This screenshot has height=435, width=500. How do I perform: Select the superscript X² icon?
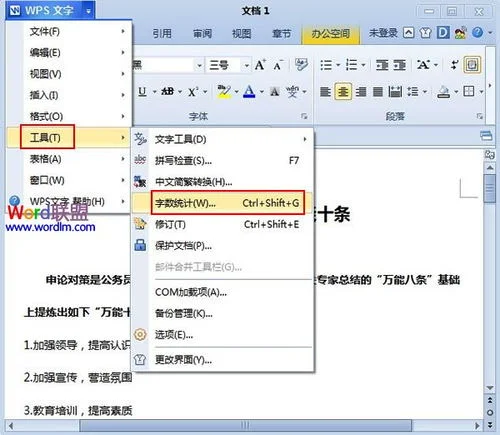click(193, 91)
